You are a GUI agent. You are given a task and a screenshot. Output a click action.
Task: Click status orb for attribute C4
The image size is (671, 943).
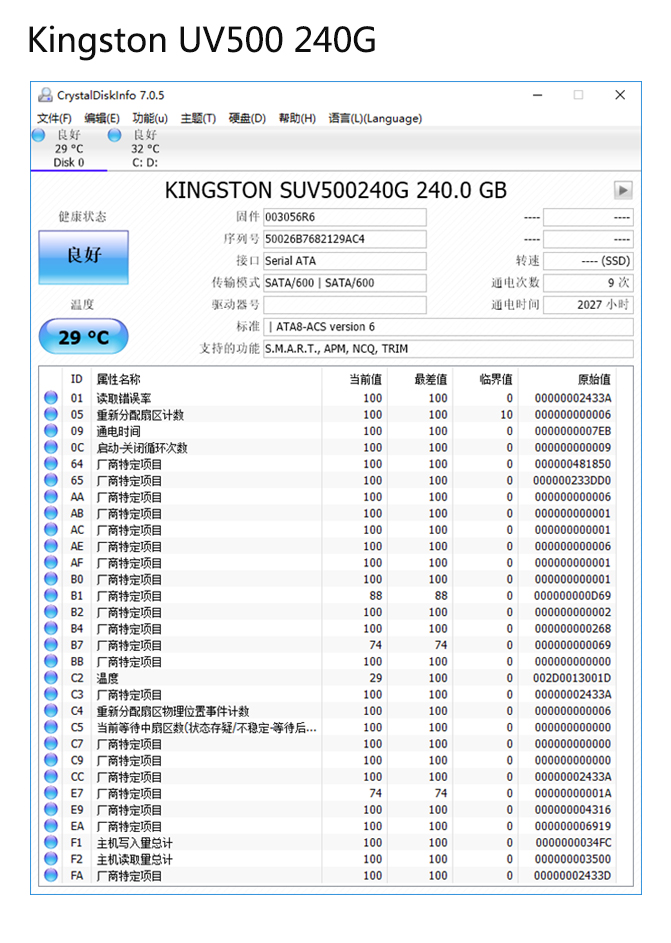51,710
